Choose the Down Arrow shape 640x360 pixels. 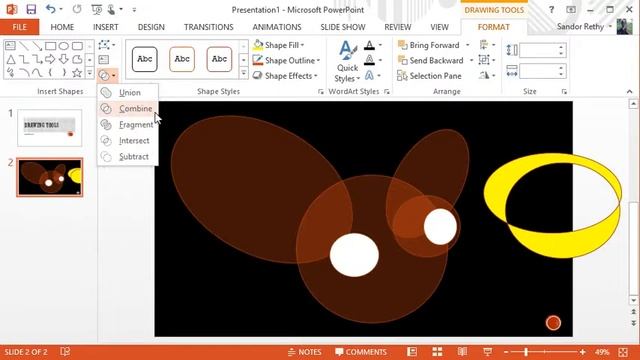pyautogui.click(x=64, y=60)
